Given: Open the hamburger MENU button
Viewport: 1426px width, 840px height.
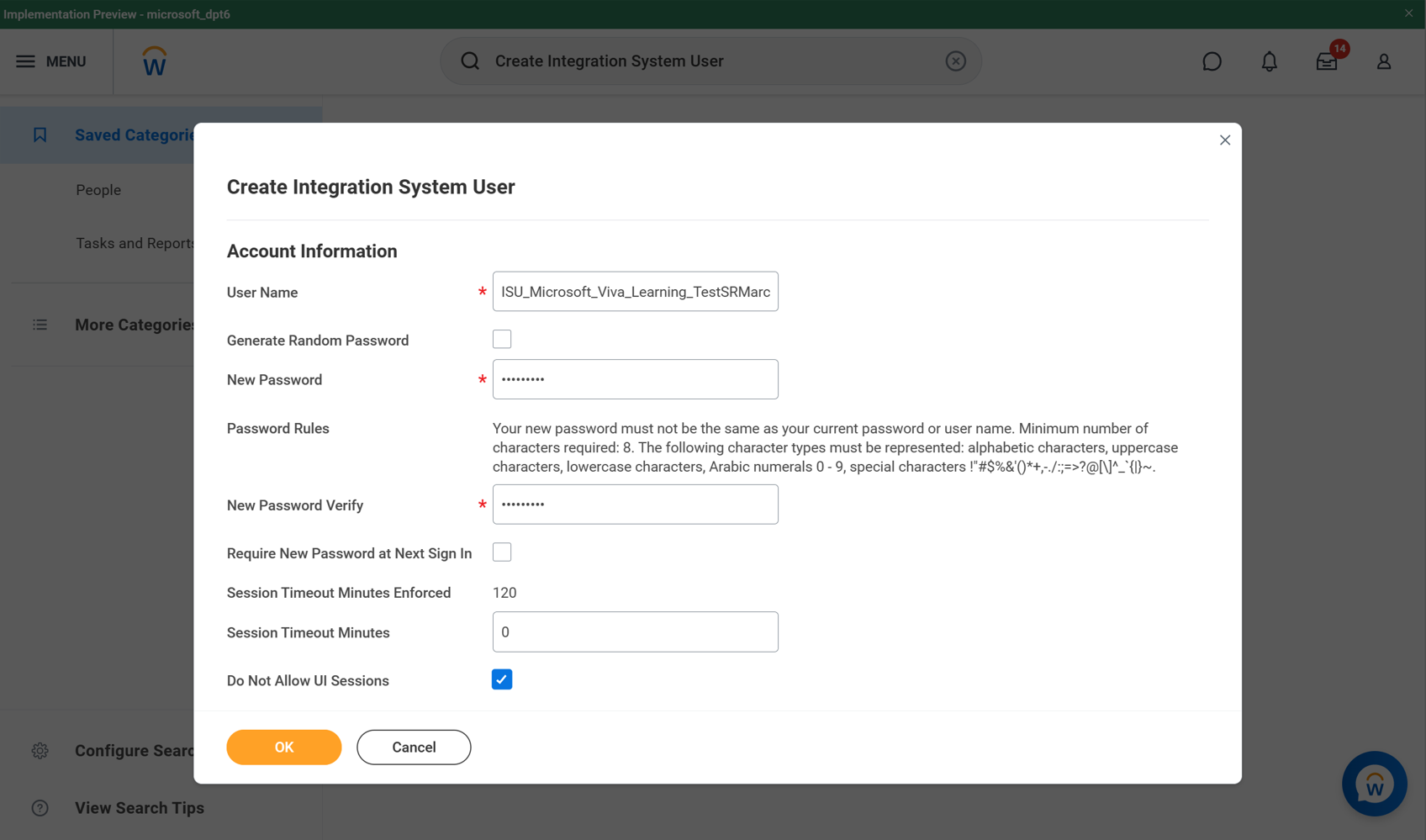Looking at the screenshot, I should pos(51,61).
